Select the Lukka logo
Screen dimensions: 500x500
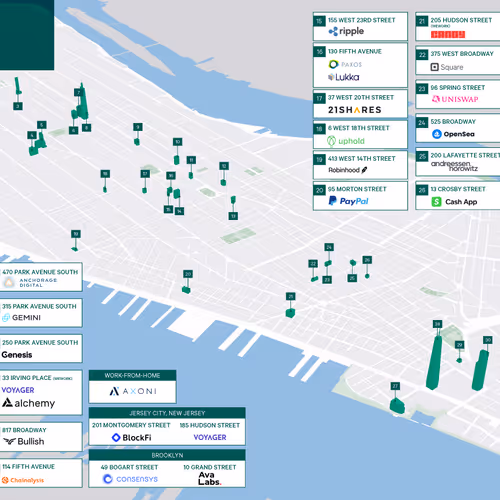(344, 77)
